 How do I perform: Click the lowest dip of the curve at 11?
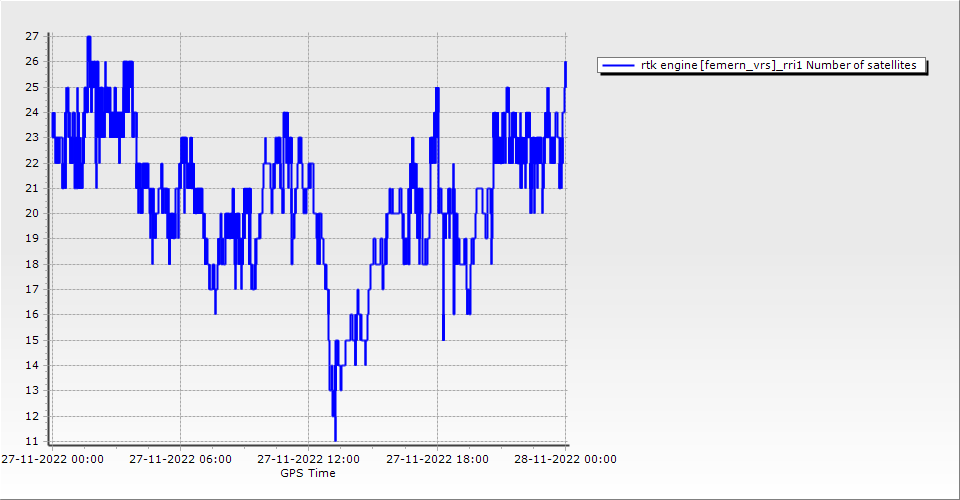335,440
